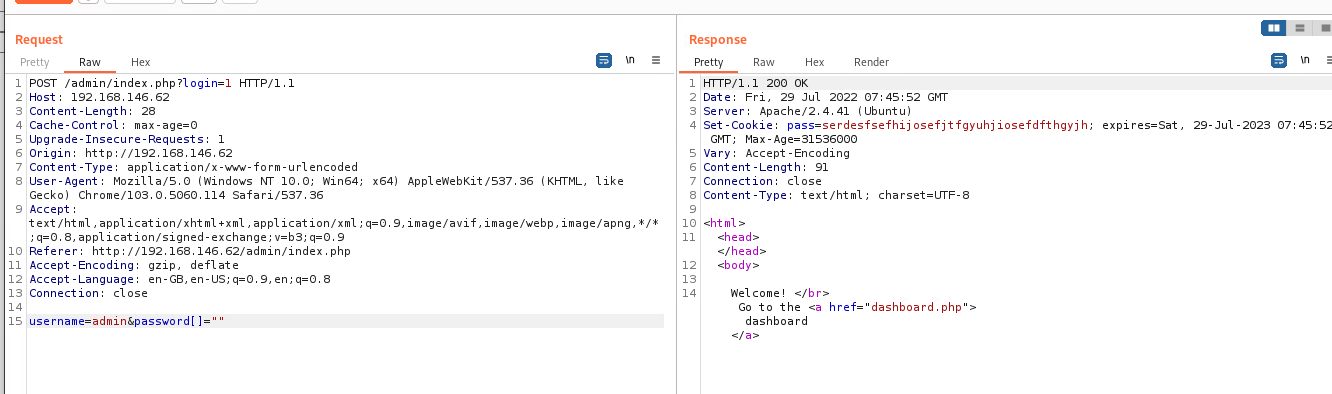Screen dimensions: 1332x394
Task: Click the Content-Length: 28 request header
Action: click(x=92, y=111)
